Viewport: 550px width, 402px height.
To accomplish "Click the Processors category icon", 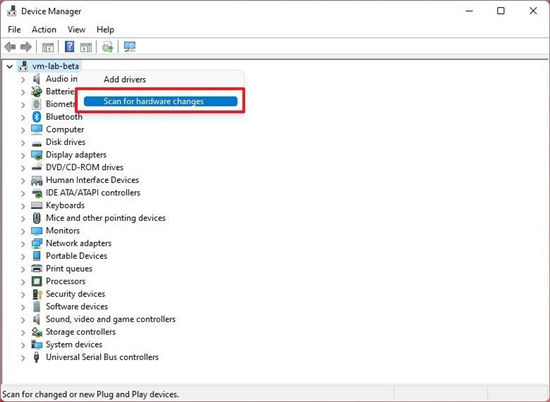I will pyautogui.click(x=36, y=281).
